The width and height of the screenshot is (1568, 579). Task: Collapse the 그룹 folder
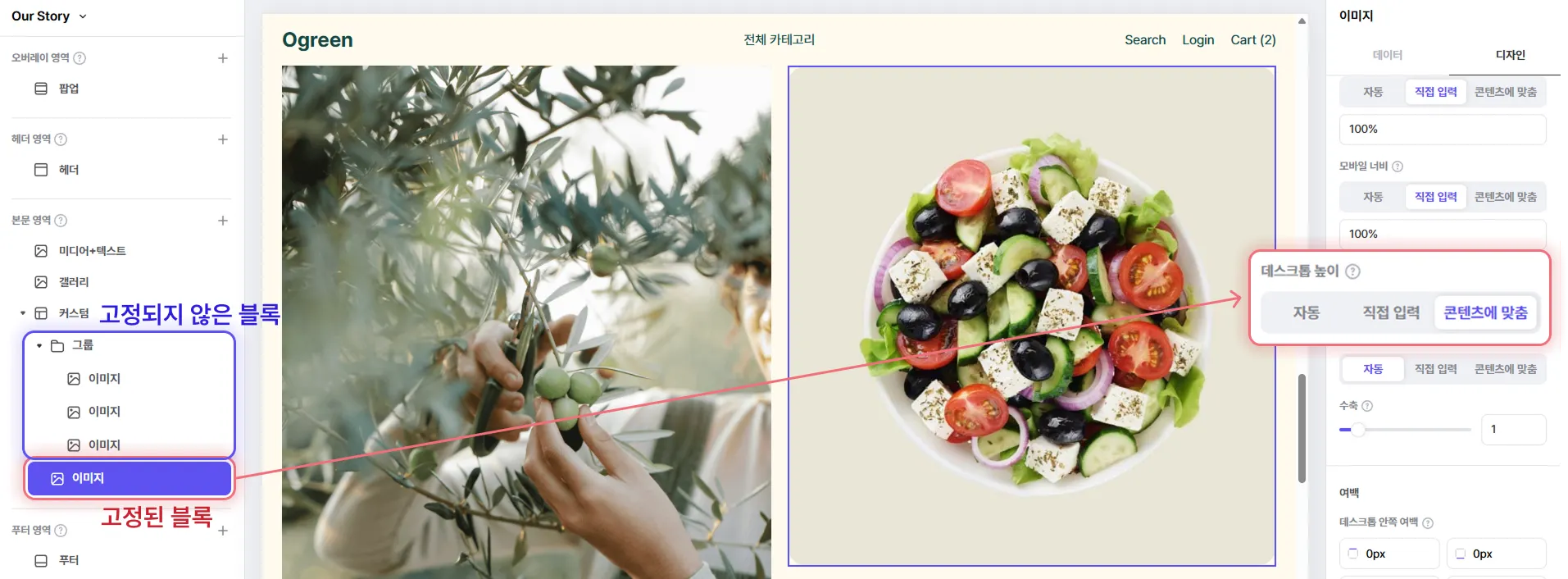(x=39, y=346)
